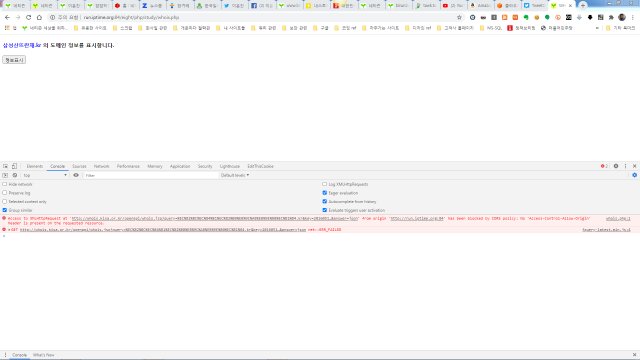Close the DevTools panel
The width and height of the screenshot is (640, 360).
[635, 166]
